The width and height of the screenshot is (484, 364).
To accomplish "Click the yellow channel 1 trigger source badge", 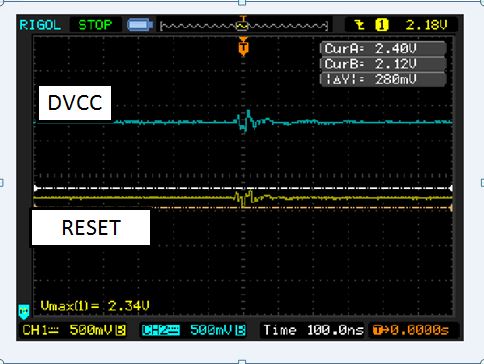I will tap(382, 25).
